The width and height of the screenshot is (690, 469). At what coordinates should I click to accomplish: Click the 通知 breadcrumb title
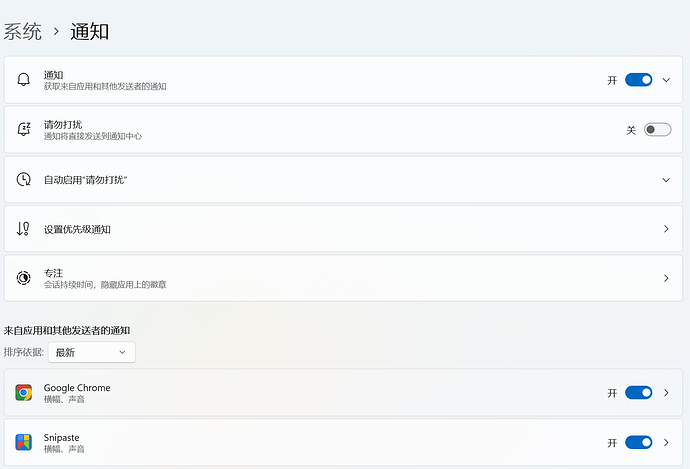click(x=89, y=32)
